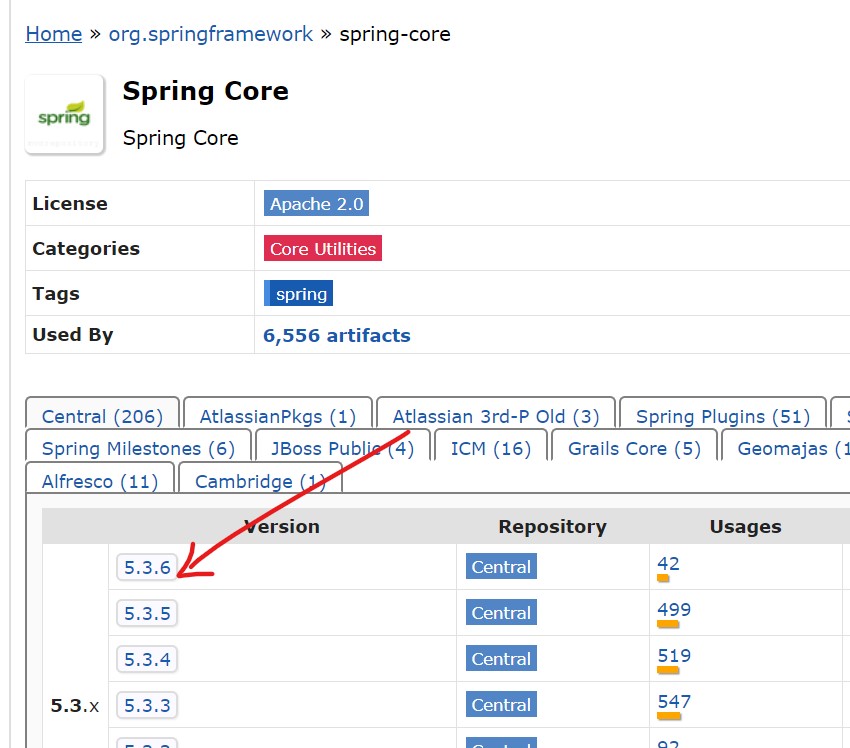Click the Tags row label
The height and width of the screenshot is (748, 850).
coord(56,293)
